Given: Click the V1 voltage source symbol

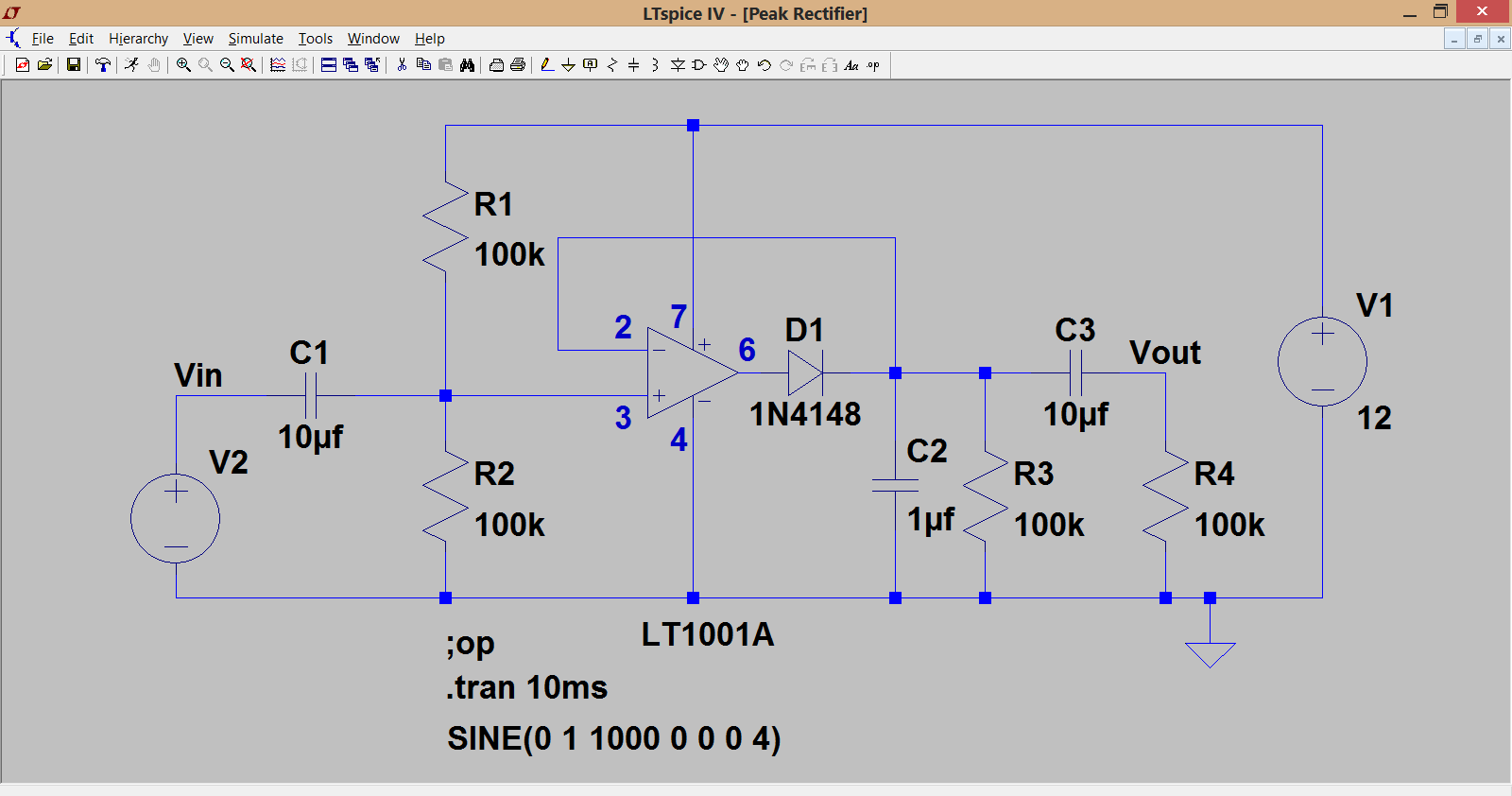Looking at the screenshot, I should [1322, 362].
